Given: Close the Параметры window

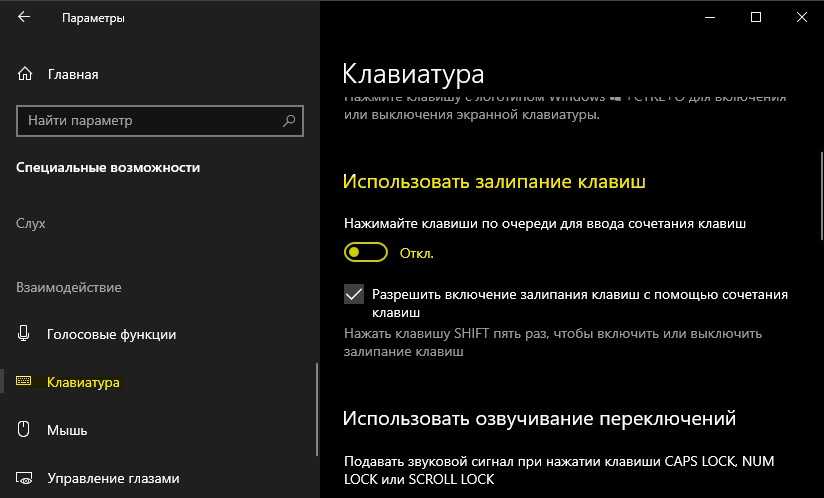Looking at the screenshot, I should [x=802, y=18].
